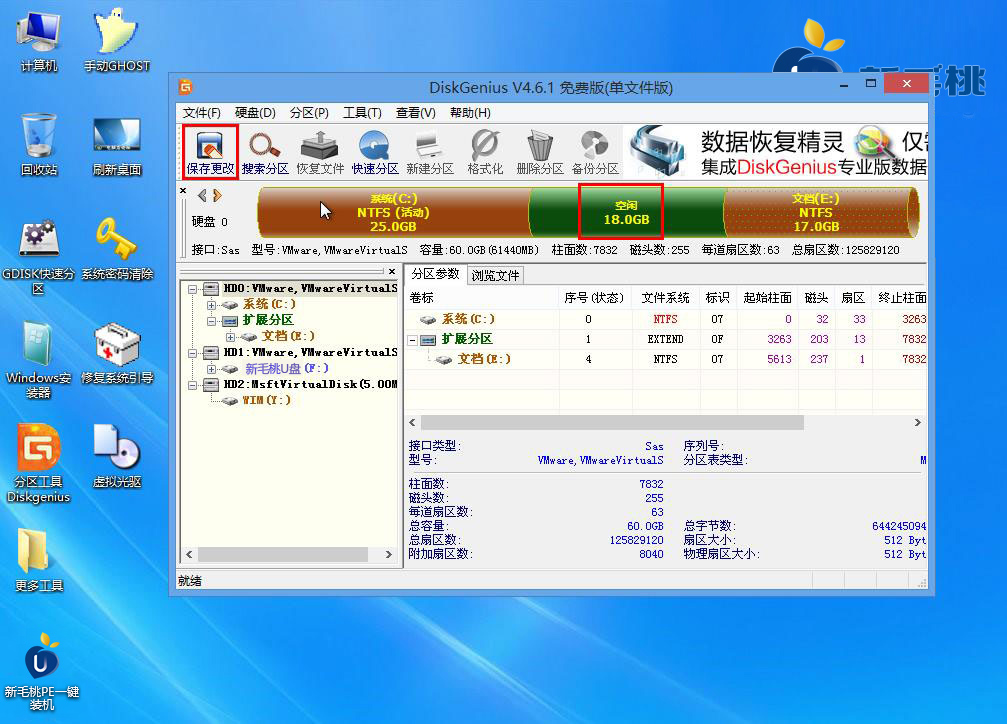Open the 帮助(H) menu
Viewport: 1007px width, 724px height.
[470, 113]
